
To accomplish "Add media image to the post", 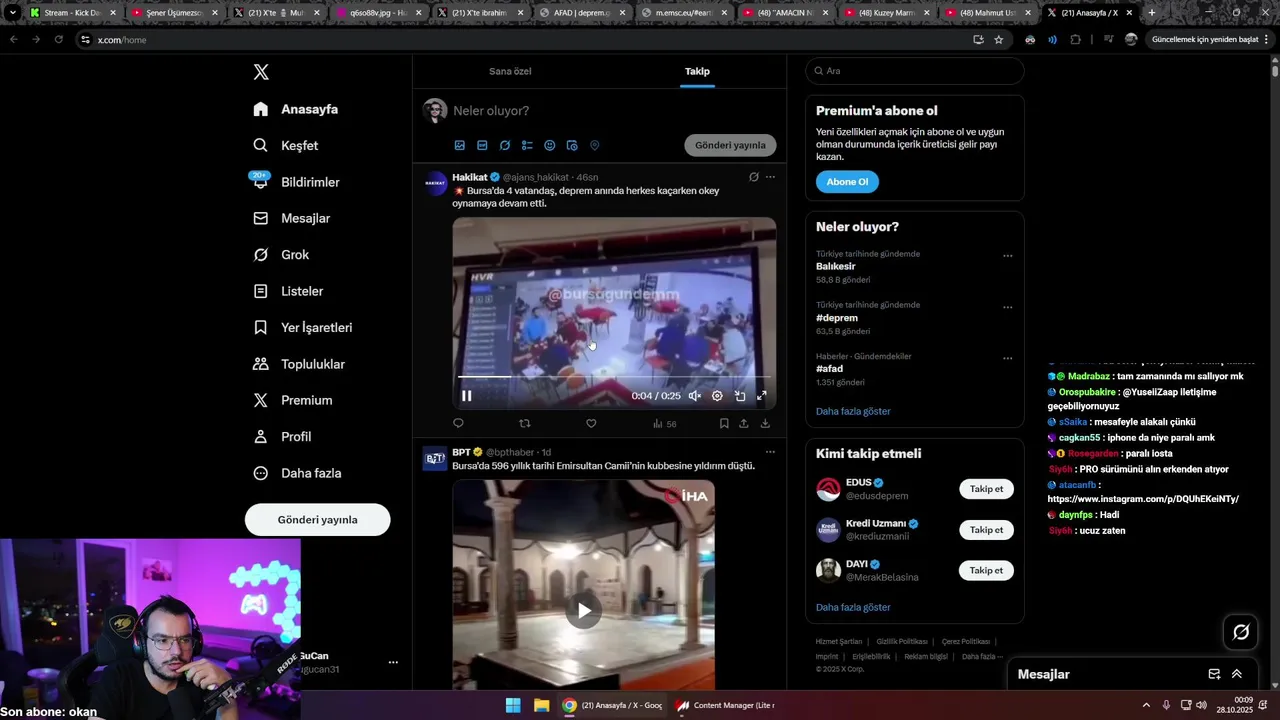I will coord(460,145).
